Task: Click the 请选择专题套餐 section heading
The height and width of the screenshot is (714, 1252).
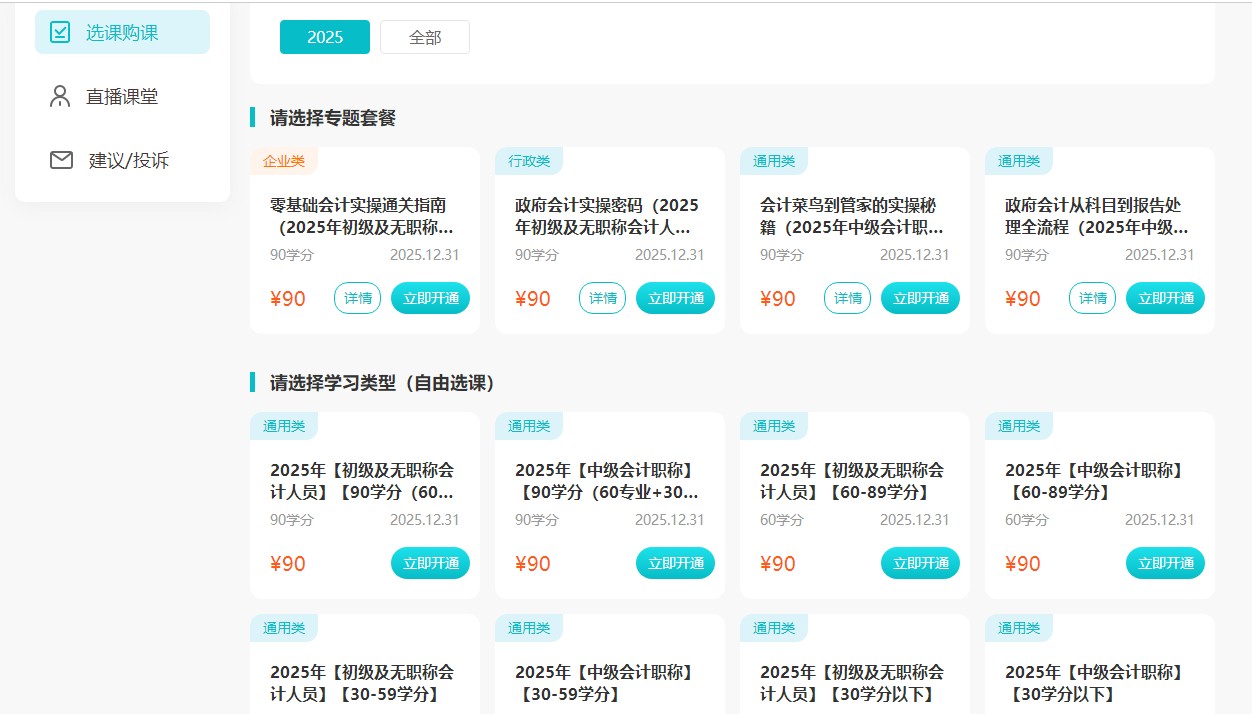Action: pos(333,118)
